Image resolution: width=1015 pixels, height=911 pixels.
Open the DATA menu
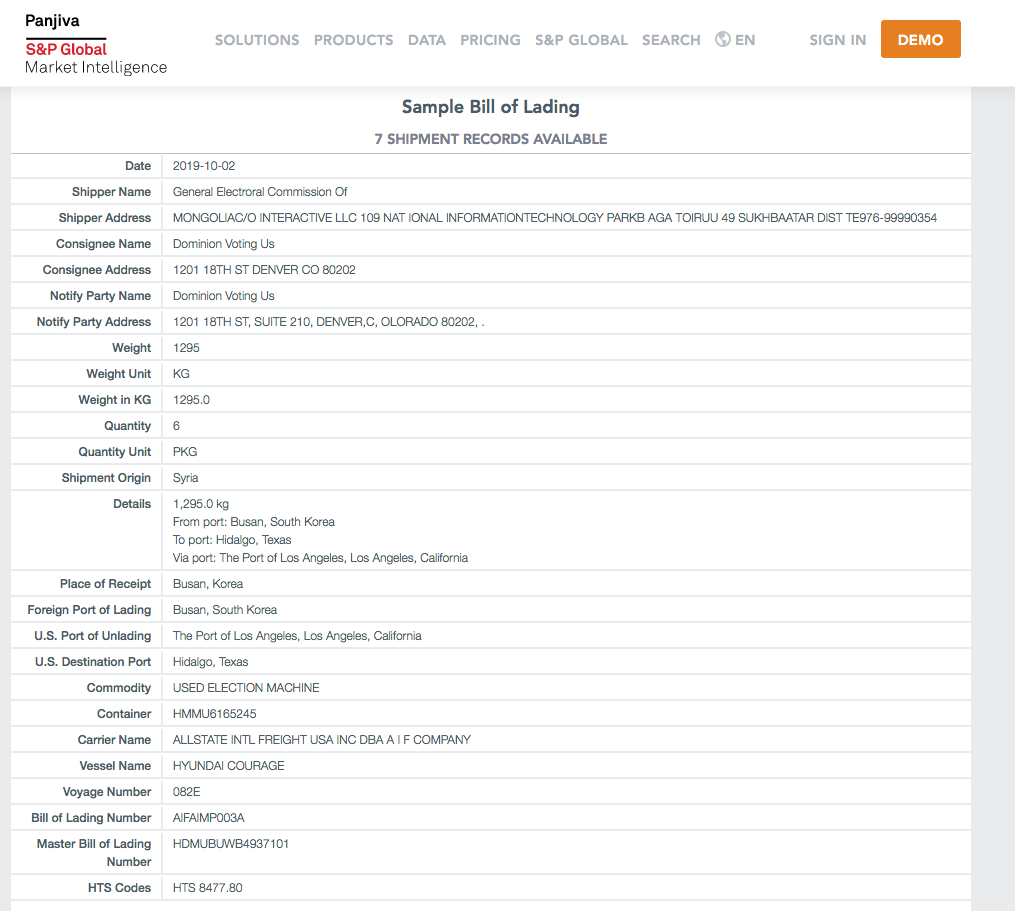[427, 40]
